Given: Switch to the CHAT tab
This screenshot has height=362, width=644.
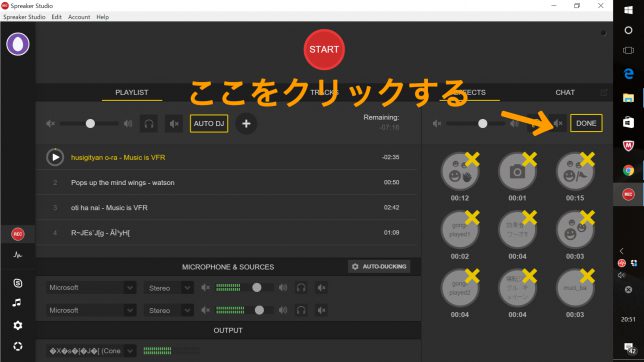Looking at the screenshot, I should (x=565, y=92).
